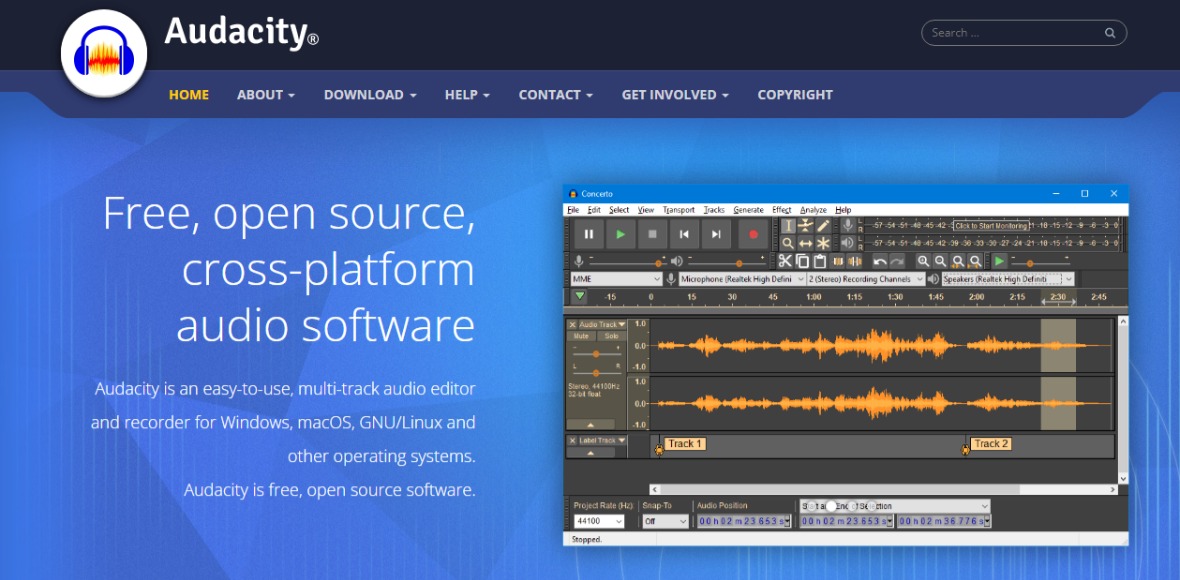The image size is (1180, 580).
Task: Click the small green Play-at-Speed button
Action: (x=999, y=261)
